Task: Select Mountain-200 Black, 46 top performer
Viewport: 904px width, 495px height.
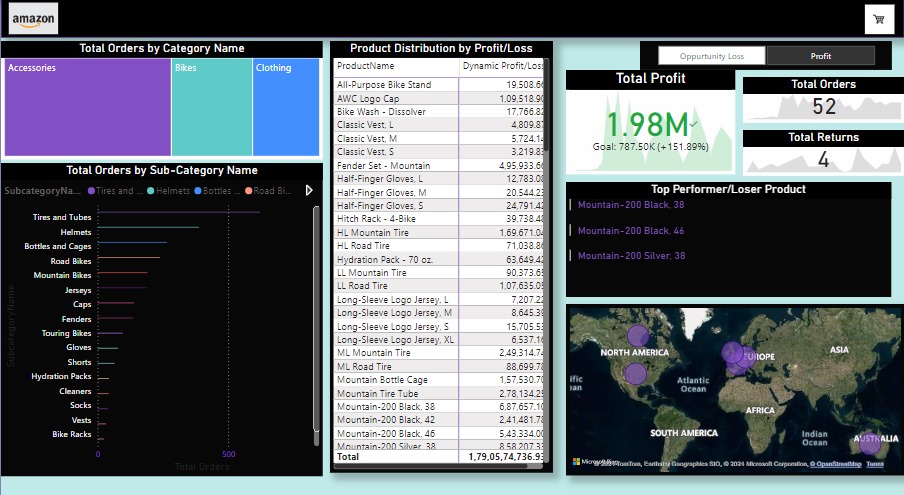Action: point(631,231)
